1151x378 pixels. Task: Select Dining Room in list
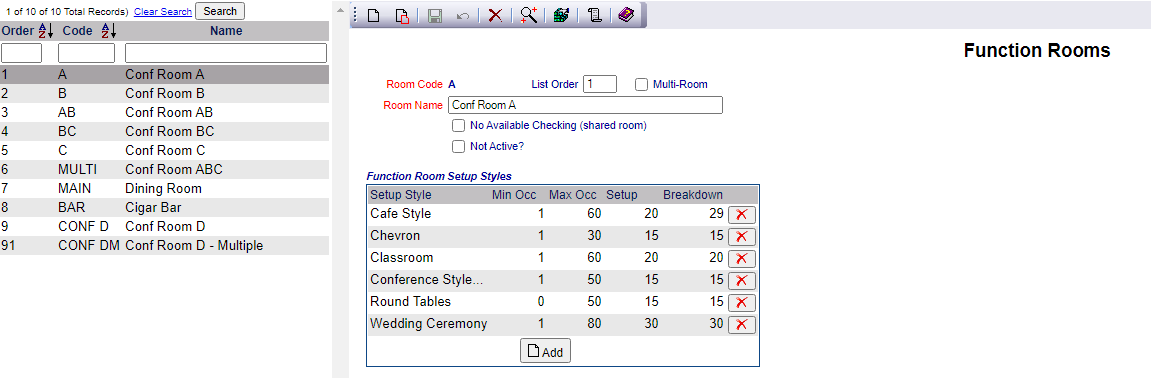(x=164, y=189)
